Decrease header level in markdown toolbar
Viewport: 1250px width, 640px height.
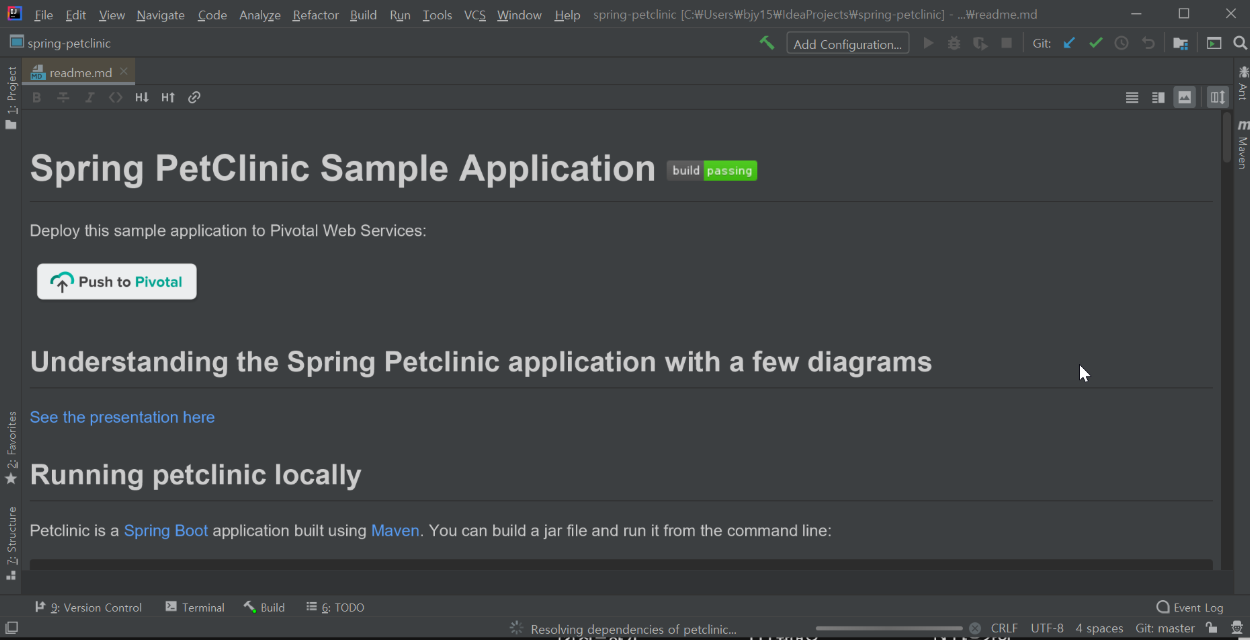(142, 97)
